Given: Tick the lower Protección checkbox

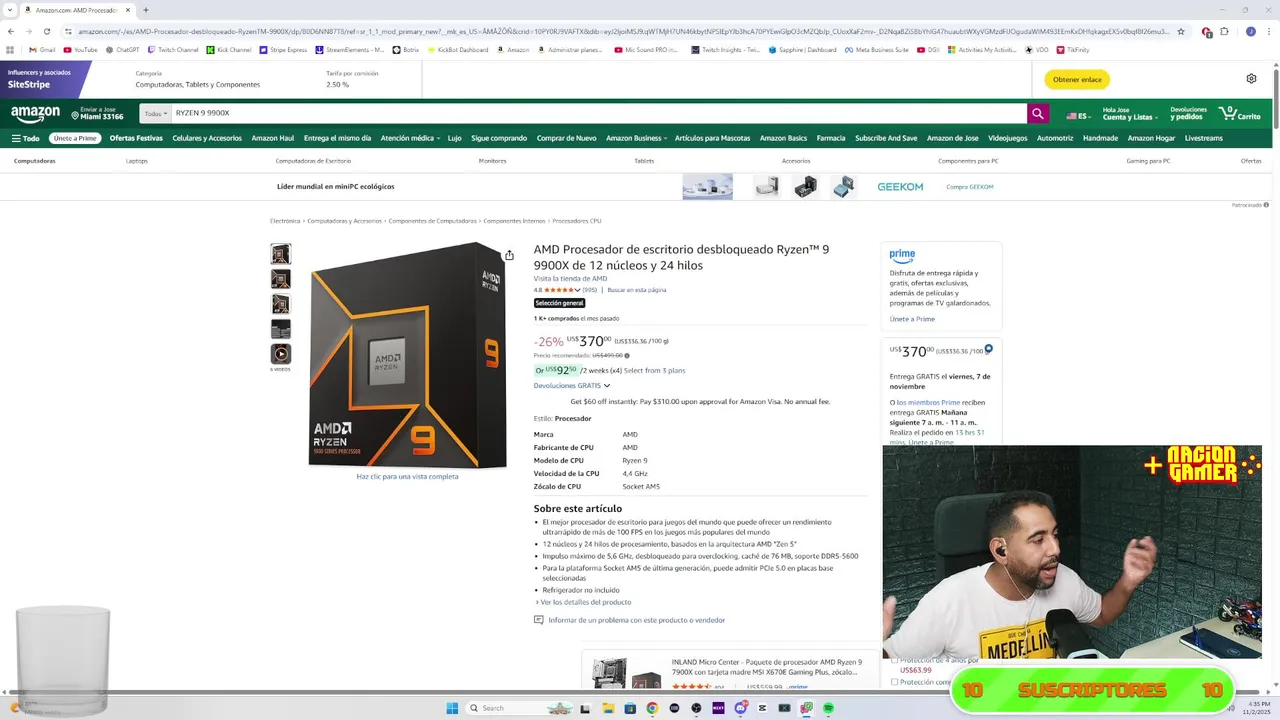Looking at the screenshot, I should pos(895,682).
